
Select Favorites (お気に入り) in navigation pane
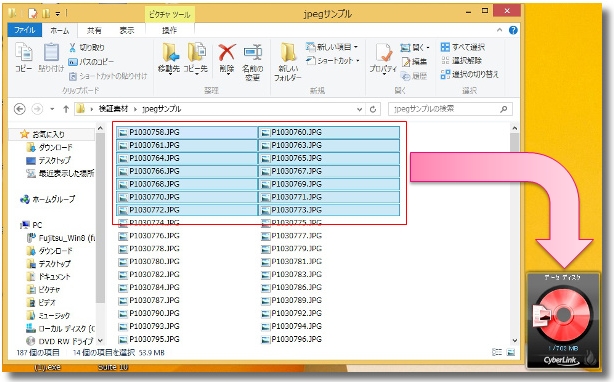[48, 134]
